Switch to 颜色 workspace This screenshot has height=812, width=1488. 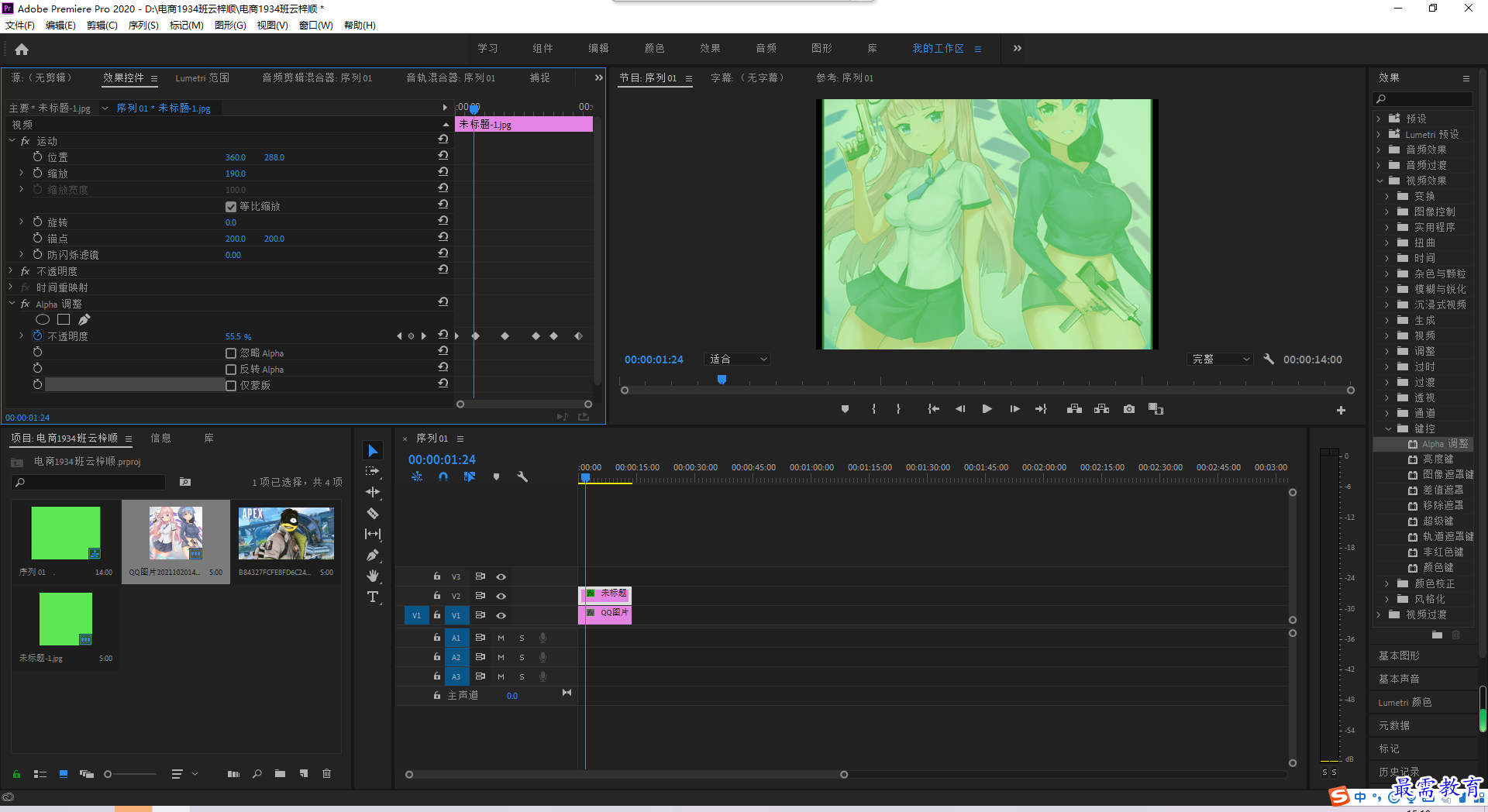click(x=655, y=48)
